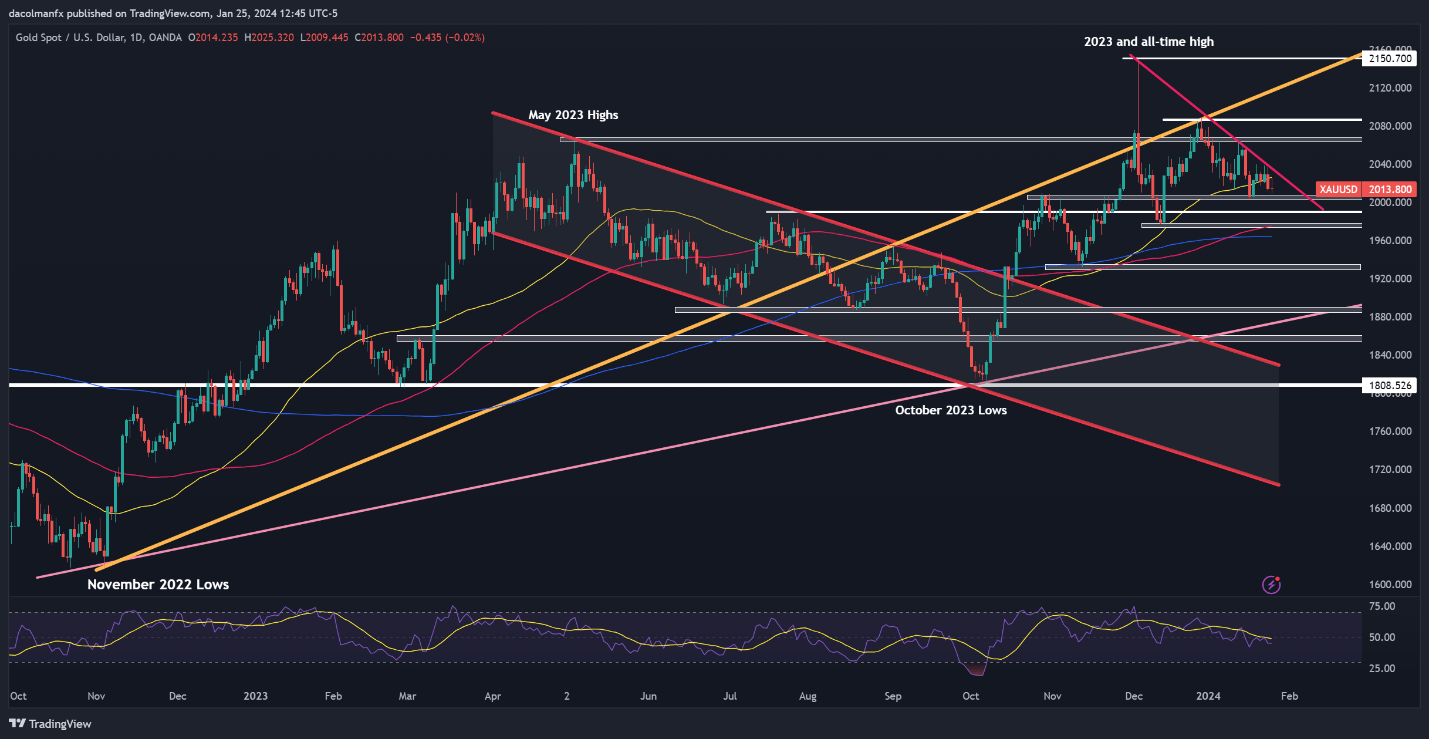Click the 75.00 RSI scale value
Viewport: 1429px width, 739px height.
click(1382, 605)
